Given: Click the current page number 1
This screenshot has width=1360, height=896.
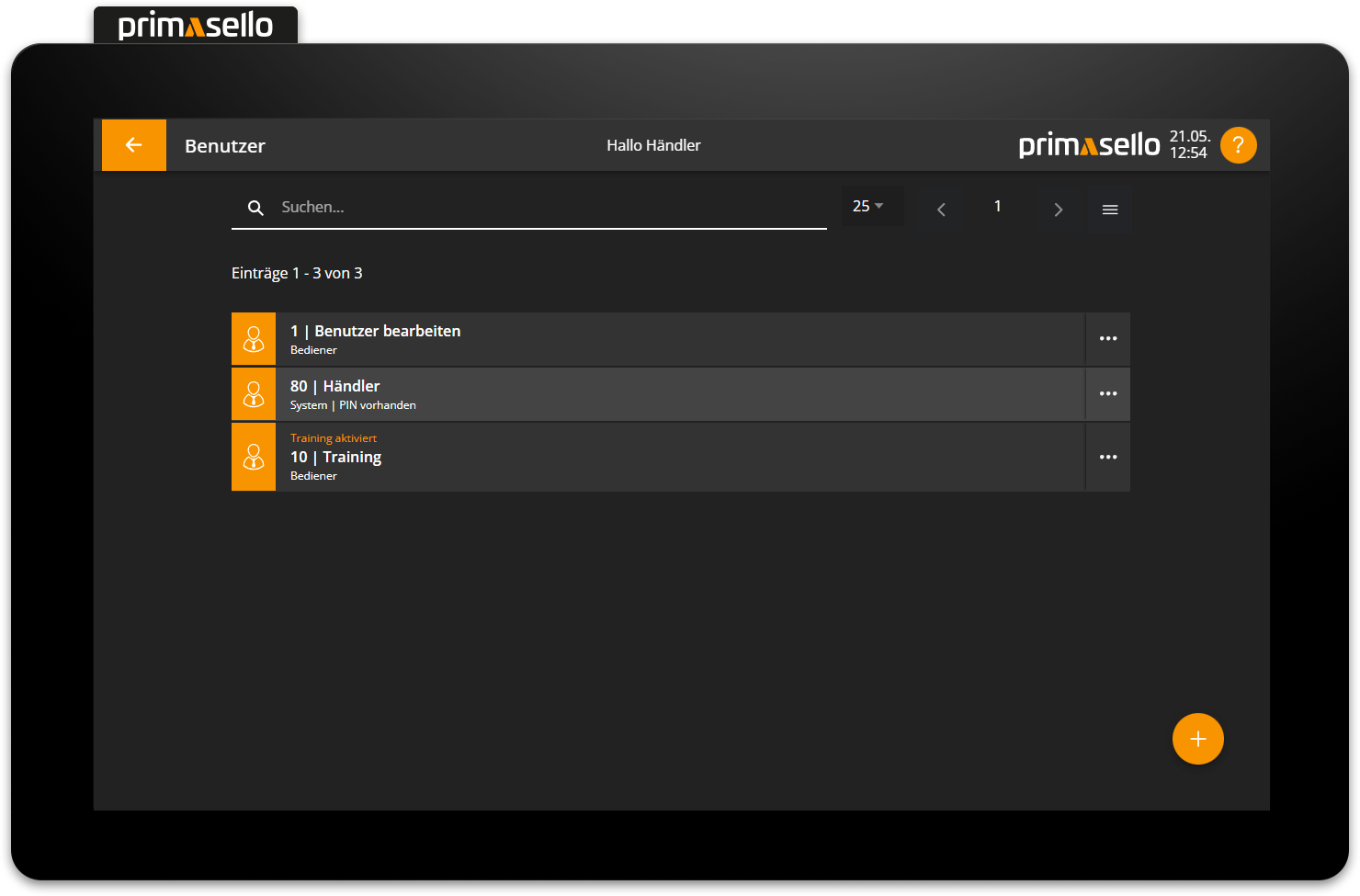Looking at the screenshot, I should pyautogui.click(x=997, y=207).
